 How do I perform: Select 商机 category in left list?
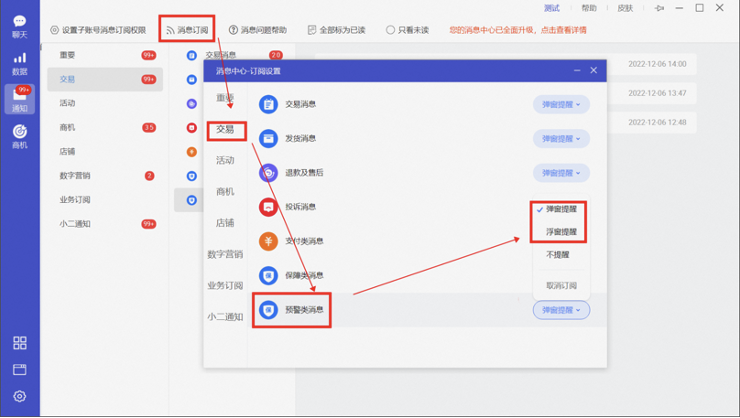(x=105, y=127)
